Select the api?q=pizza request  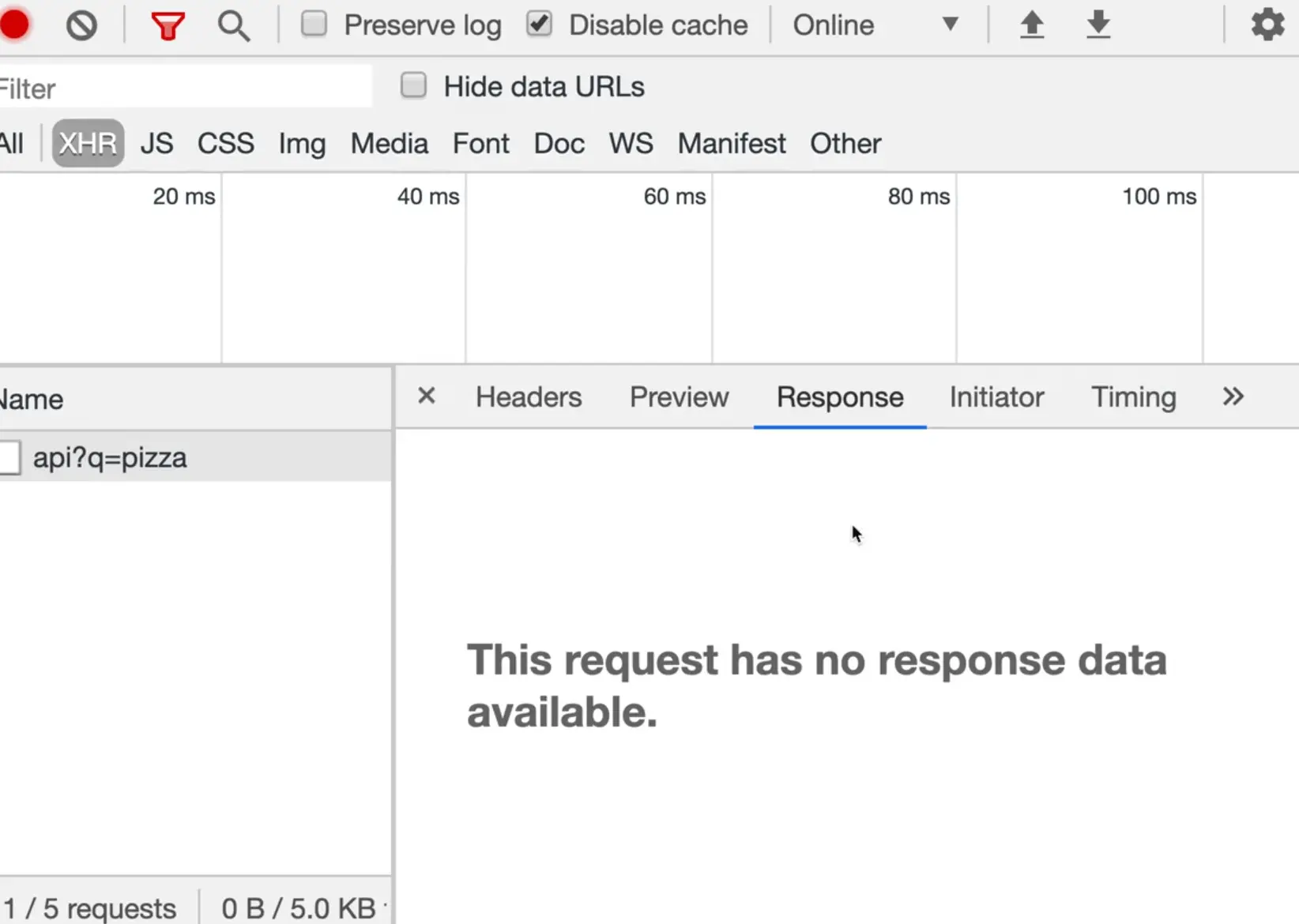[x=109, y=457]
